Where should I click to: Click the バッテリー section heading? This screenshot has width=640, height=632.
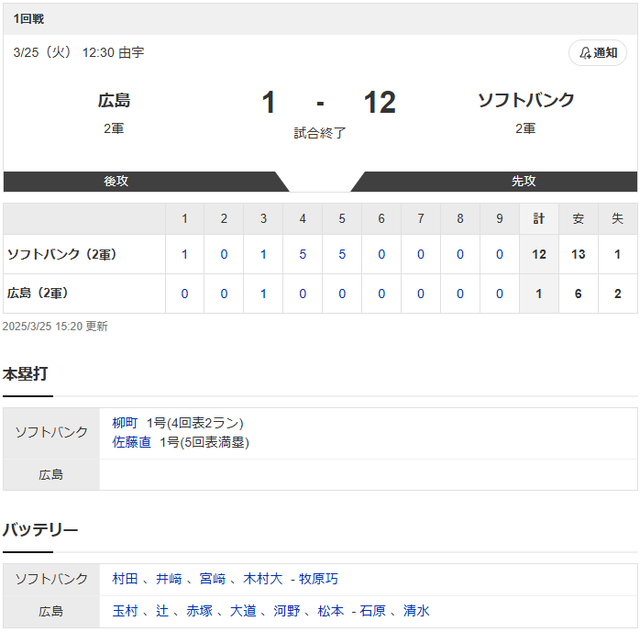tap(40, 530)
